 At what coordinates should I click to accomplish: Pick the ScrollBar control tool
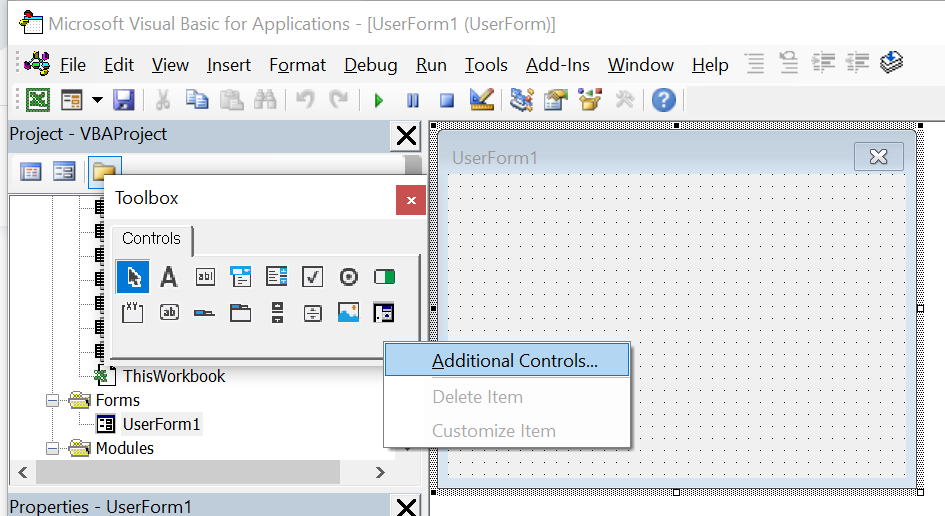point(277,313)
